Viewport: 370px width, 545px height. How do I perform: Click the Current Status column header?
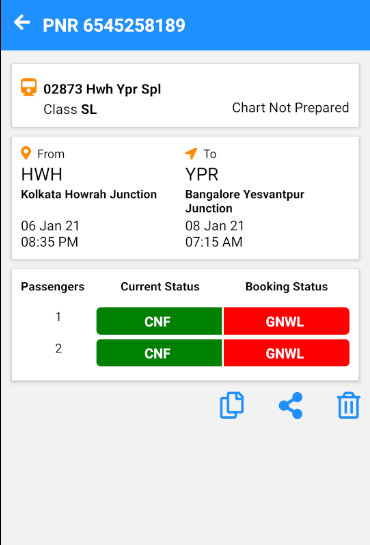click(x=160, y=286)
